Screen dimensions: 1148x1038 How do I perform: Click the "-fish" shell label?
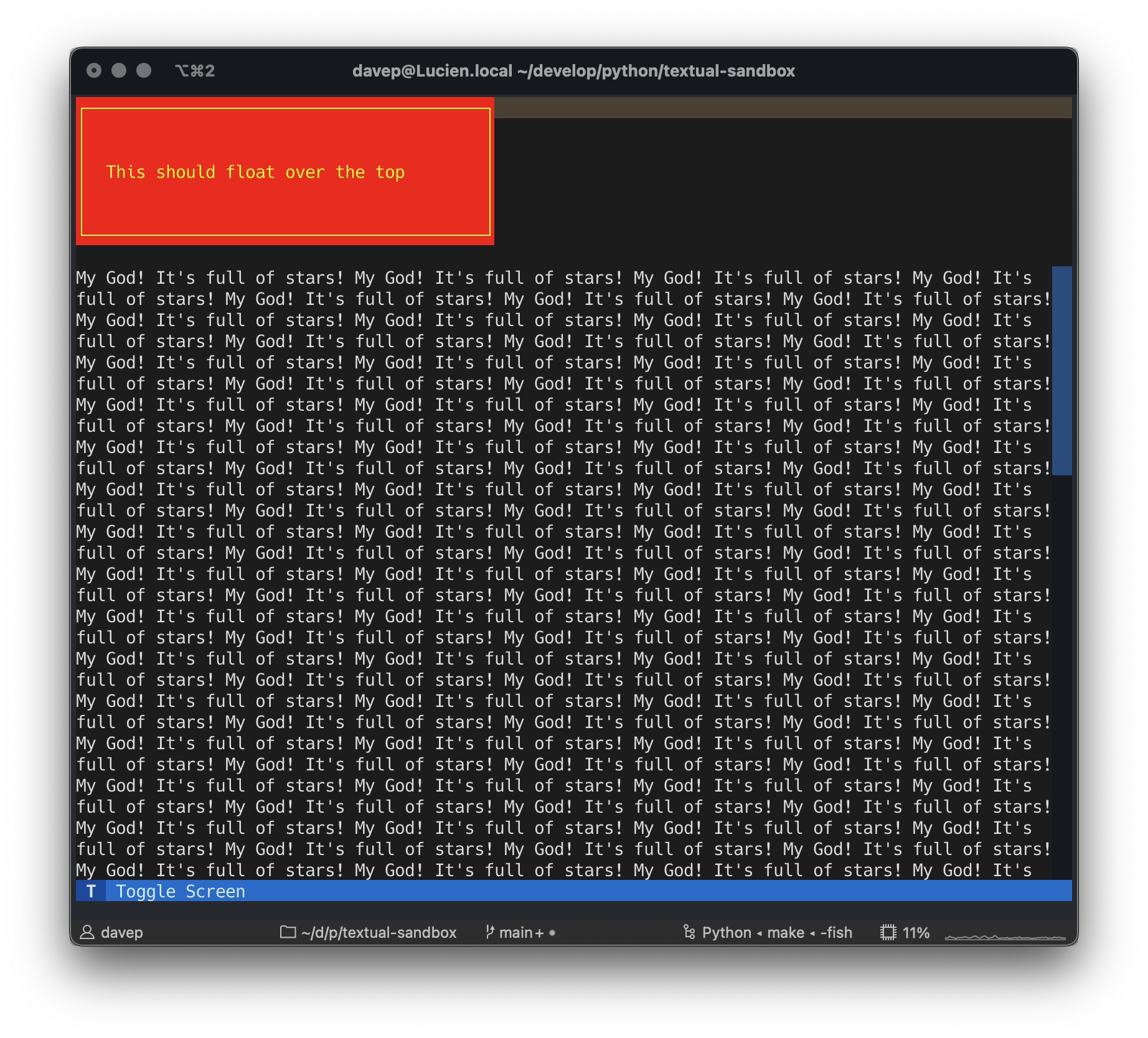[837, 932]
